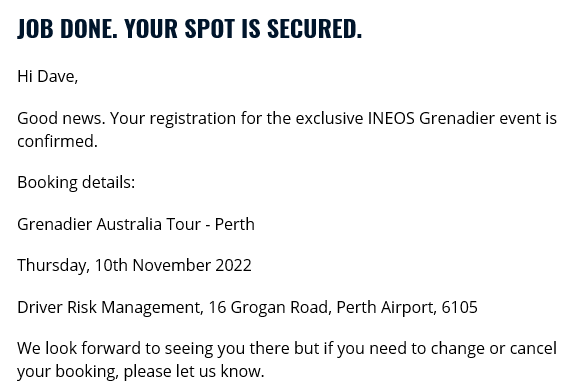Click 'Good news.' at the paragraph start
The height and width of the screenshot is (386, 580).
[x=61, y=119]
